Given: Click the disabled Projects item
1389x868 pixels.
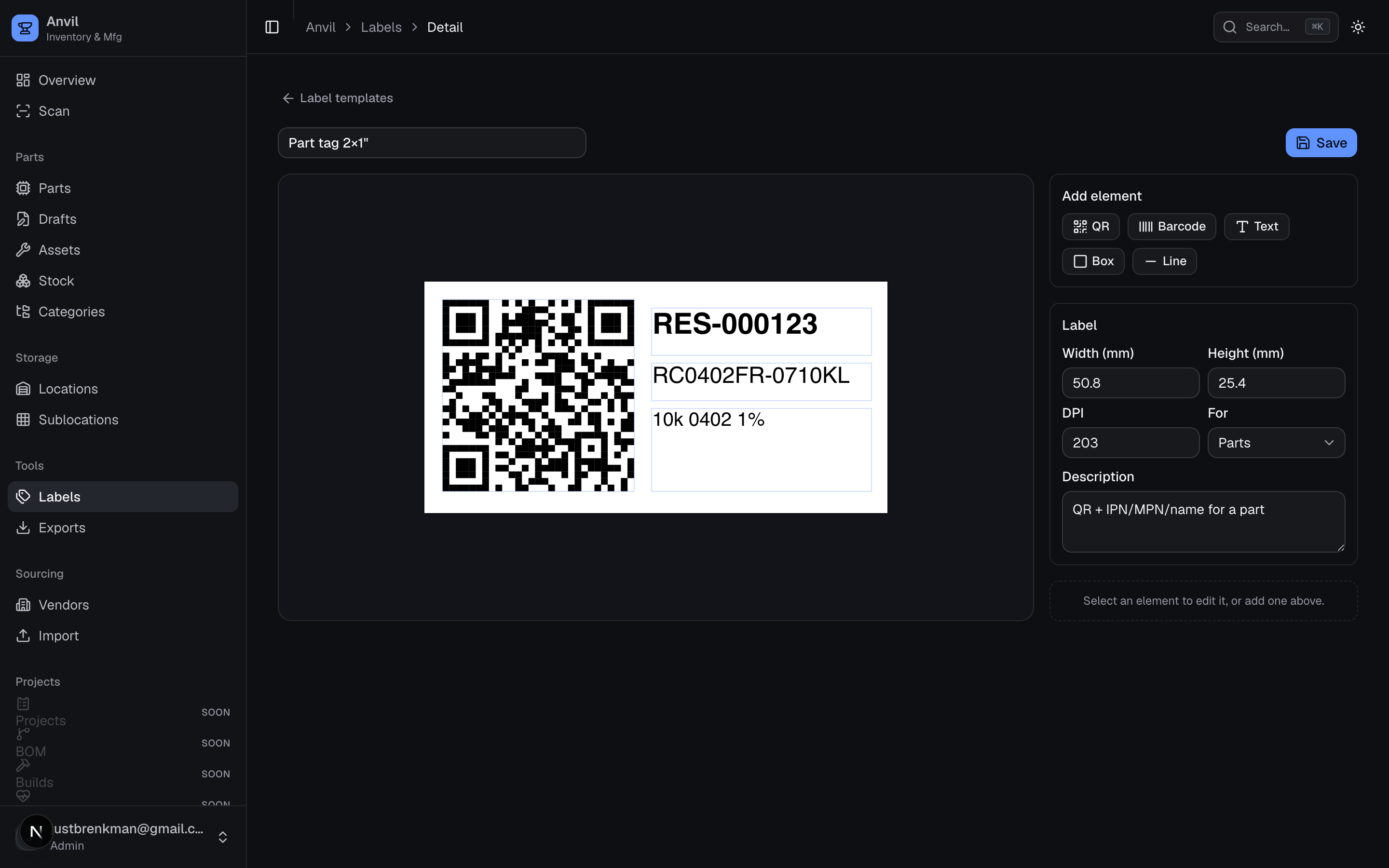Looking at the screenshot, I should (x=123, y=712).
